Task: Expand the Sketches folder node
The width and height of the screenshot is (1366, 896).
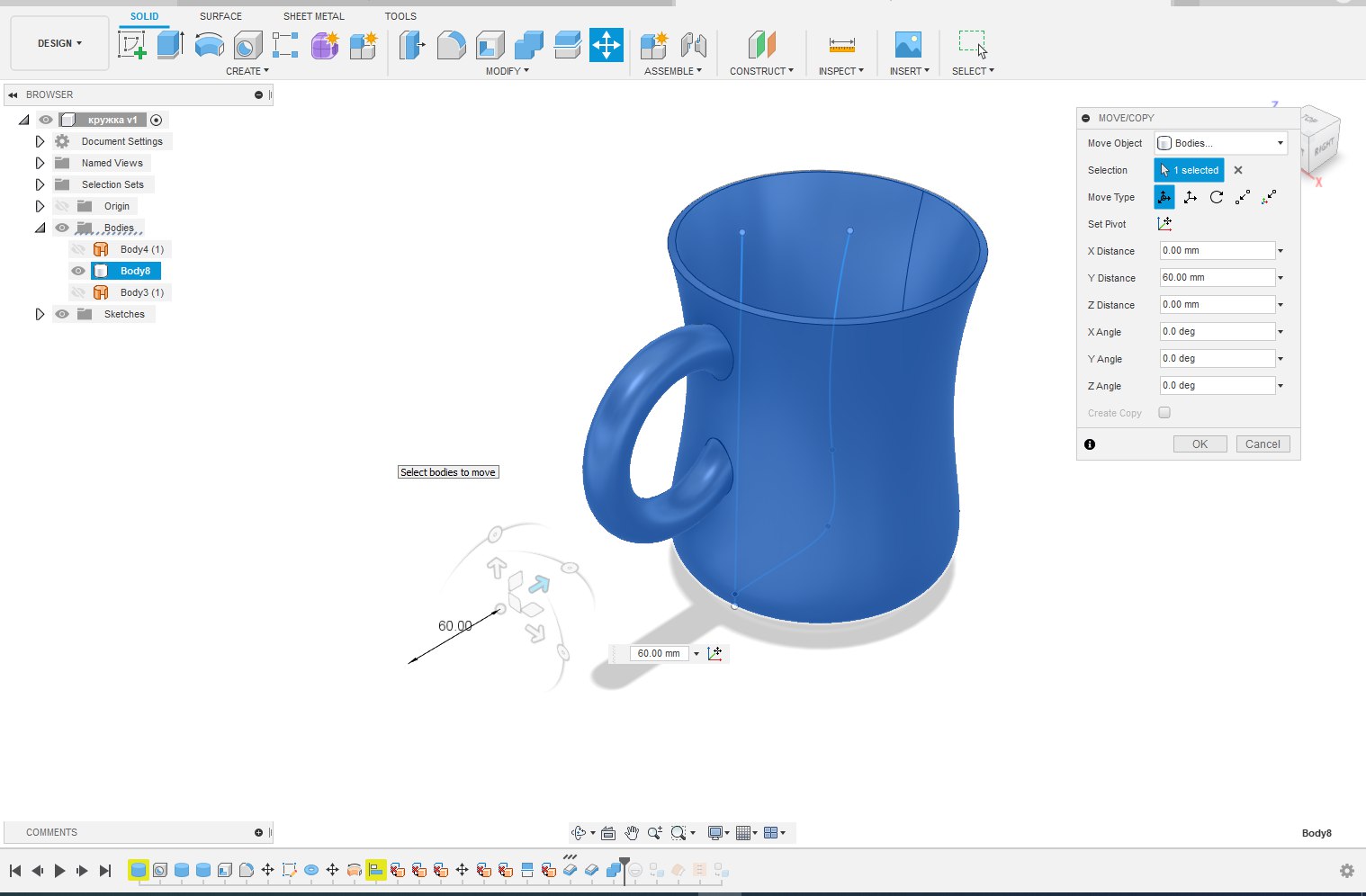Action: click(40, 314)
